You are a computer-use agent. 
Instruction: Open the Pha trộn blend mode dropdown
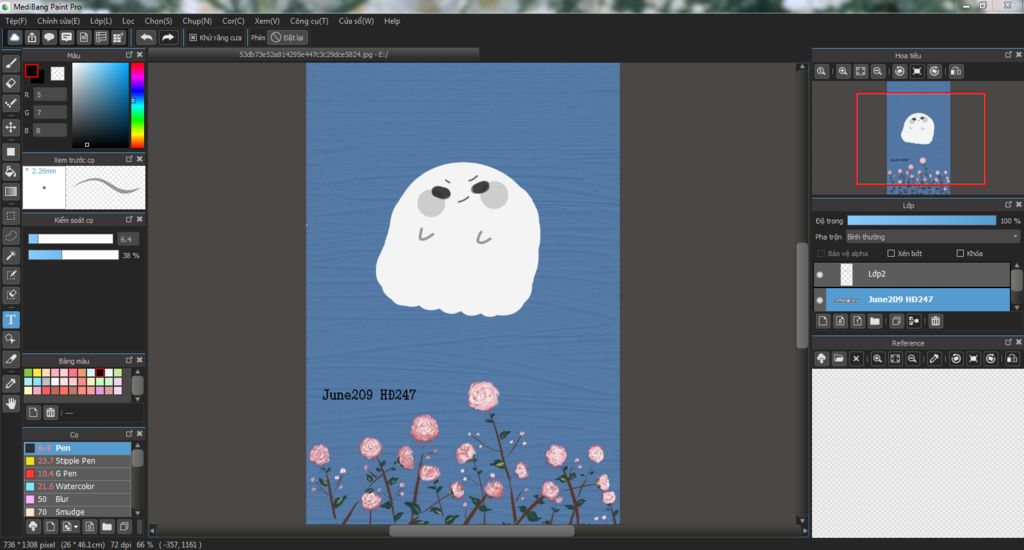[x=933, y=236]
